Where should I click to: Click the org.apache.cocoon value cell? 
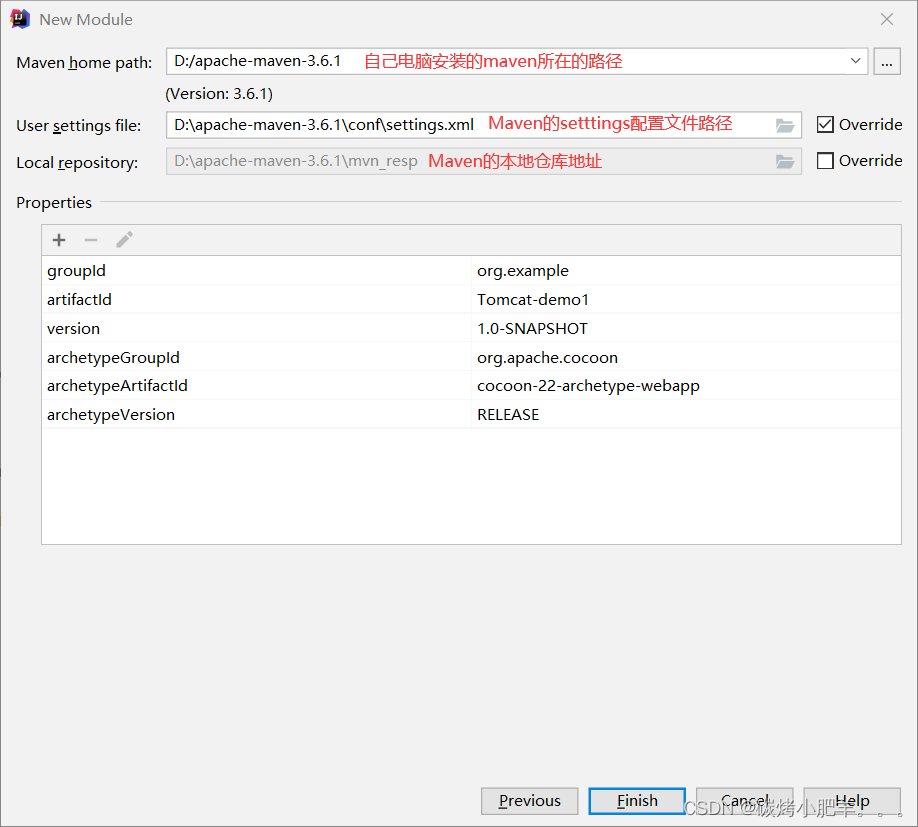686,357
